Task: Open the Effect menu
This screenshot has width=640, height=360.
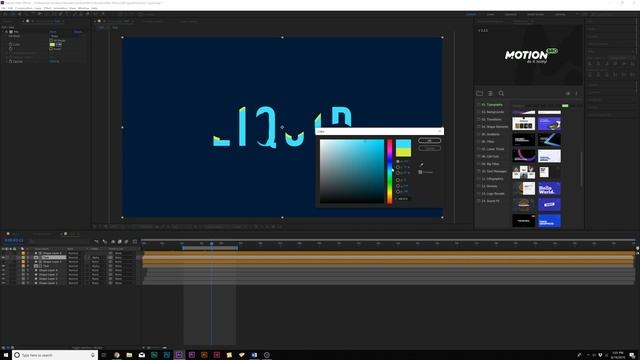Action: coord(47,8)
